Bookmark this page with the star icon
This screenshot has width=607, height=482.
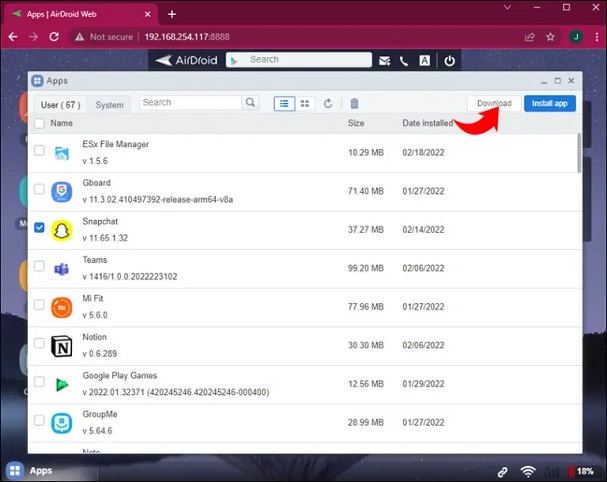[550, 37]
